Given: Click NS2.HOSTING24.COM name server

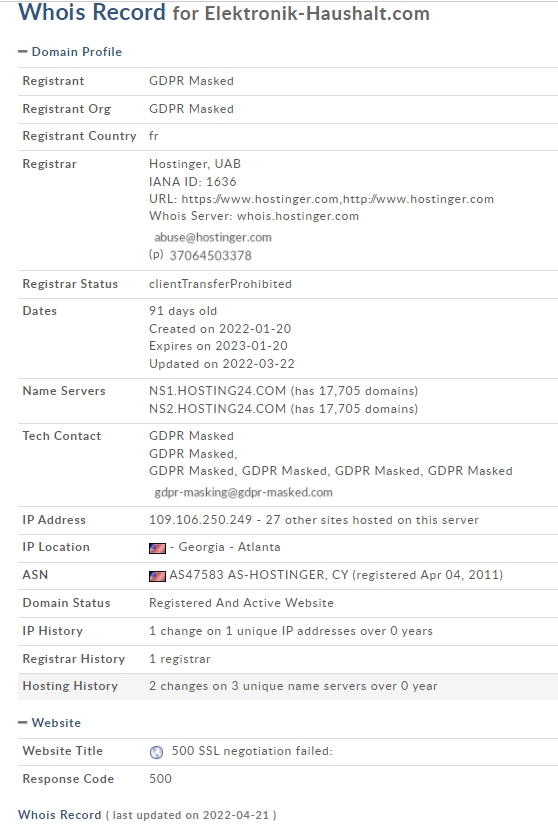Looking at the screenshot, I should (217, 409).
